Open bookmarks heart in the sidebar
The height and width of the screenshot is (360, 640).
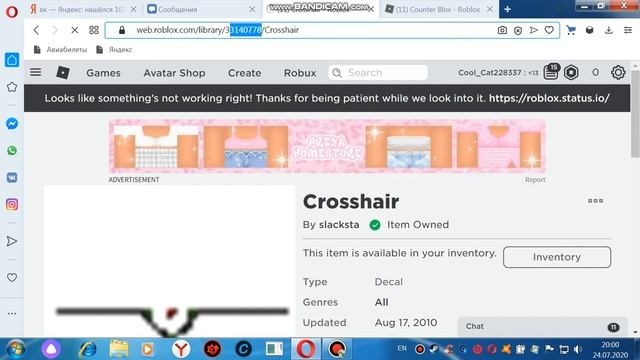tap(12, 278)
